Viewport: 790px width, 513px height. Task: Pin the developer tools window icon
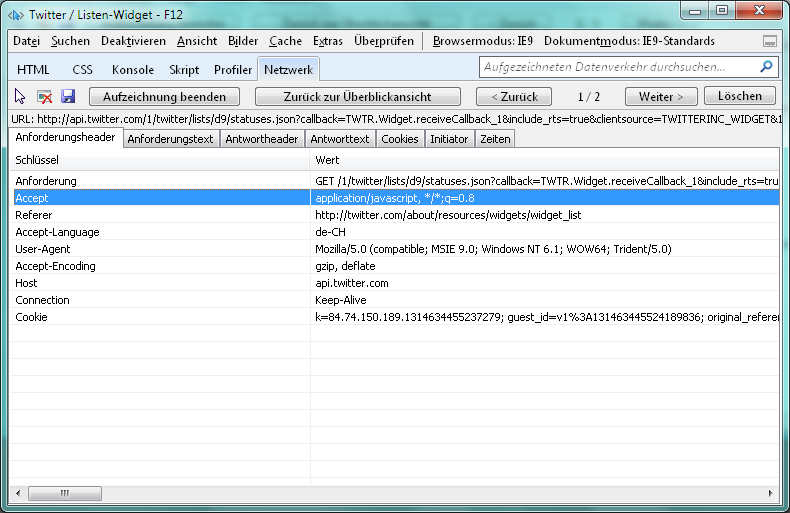(x=769, y=41)
